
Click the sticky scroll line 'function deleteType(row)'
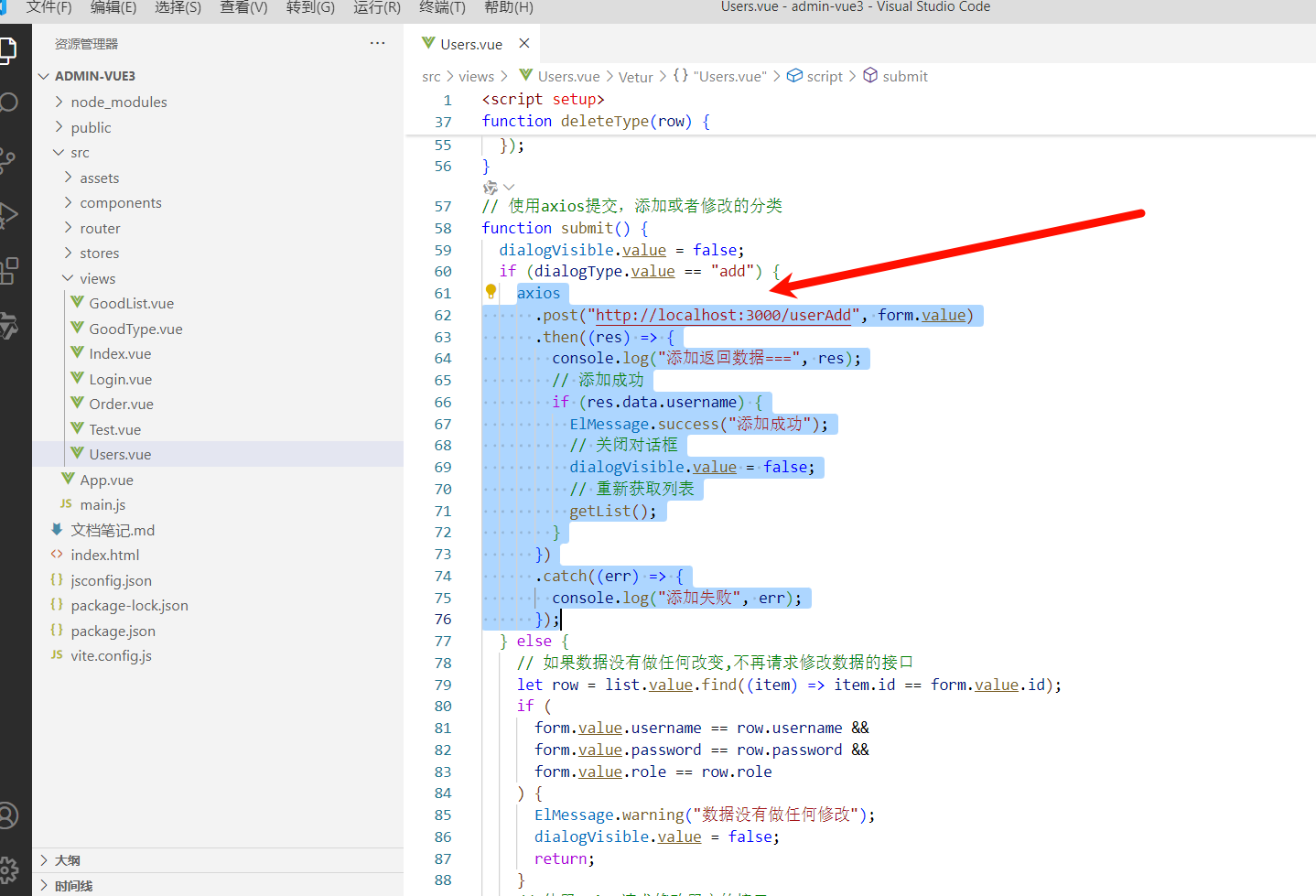(x=596, y=121)
